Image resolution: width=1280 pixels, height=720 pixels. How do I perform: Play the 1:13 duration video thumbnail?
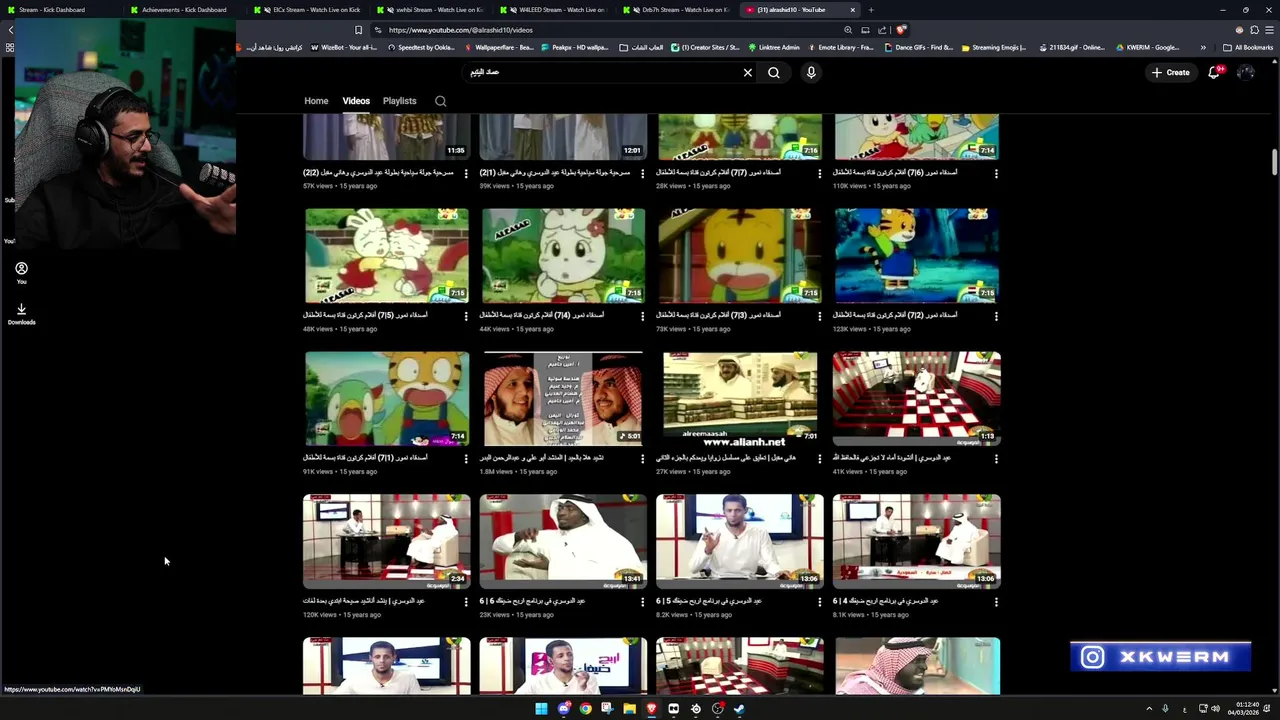click(x=916, y=398)
